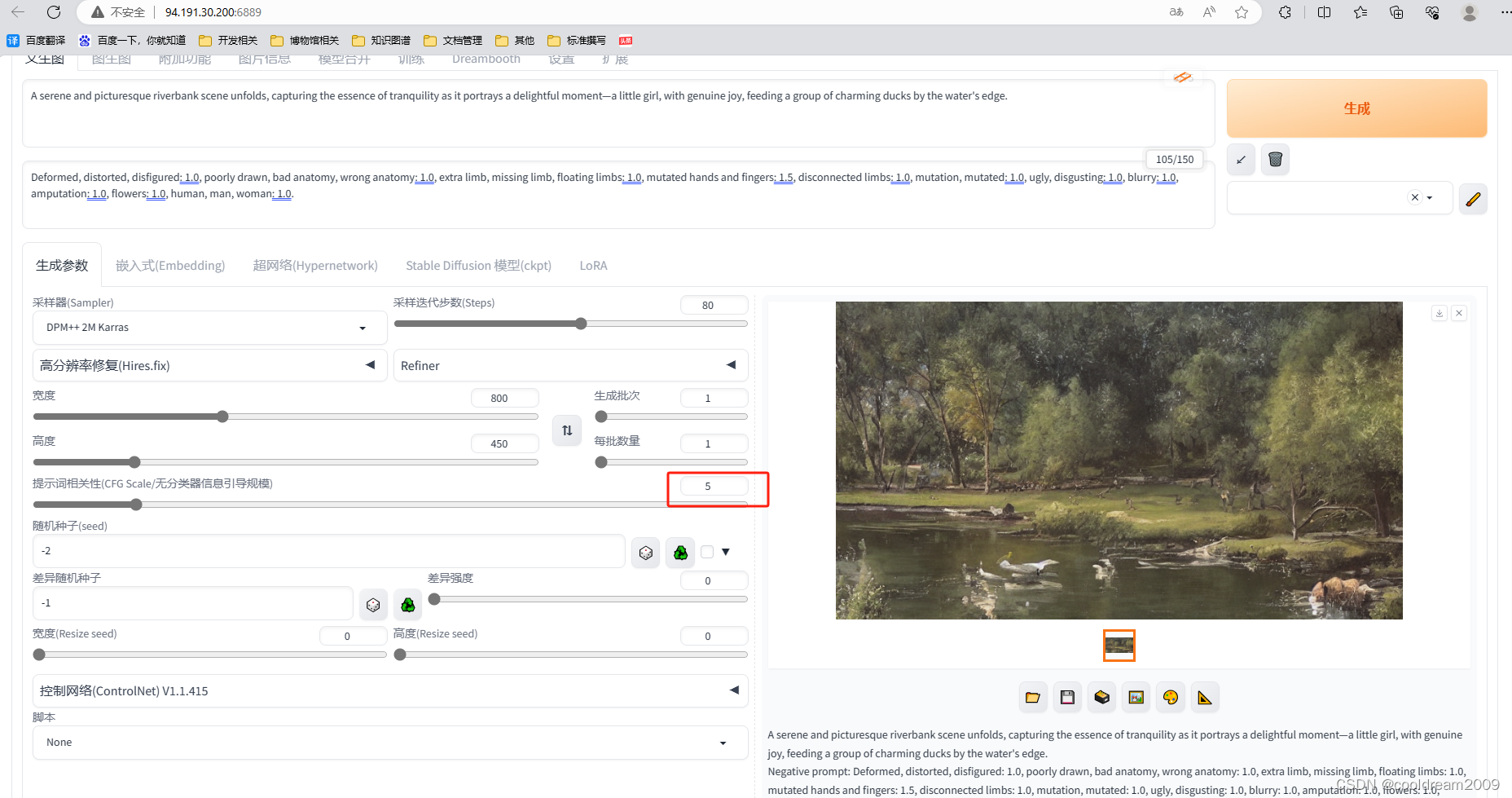Click the positive prompt text box
This screenshot has height=798, width=1512.
[618, 113]
